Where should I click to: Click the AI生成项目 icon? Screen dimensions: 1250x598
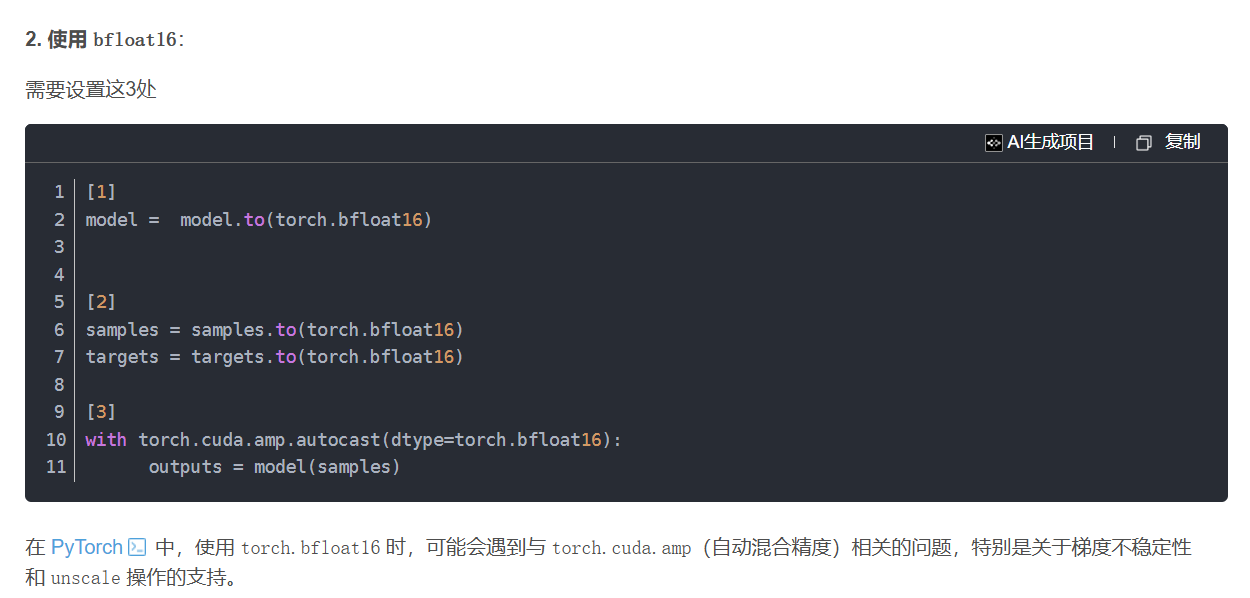click(993, 142)
